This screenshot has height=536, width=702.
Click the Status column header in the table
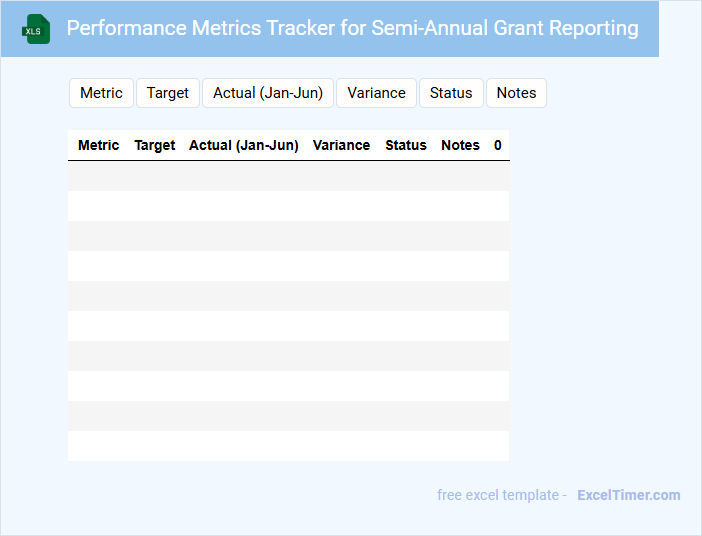pos(406,145)
